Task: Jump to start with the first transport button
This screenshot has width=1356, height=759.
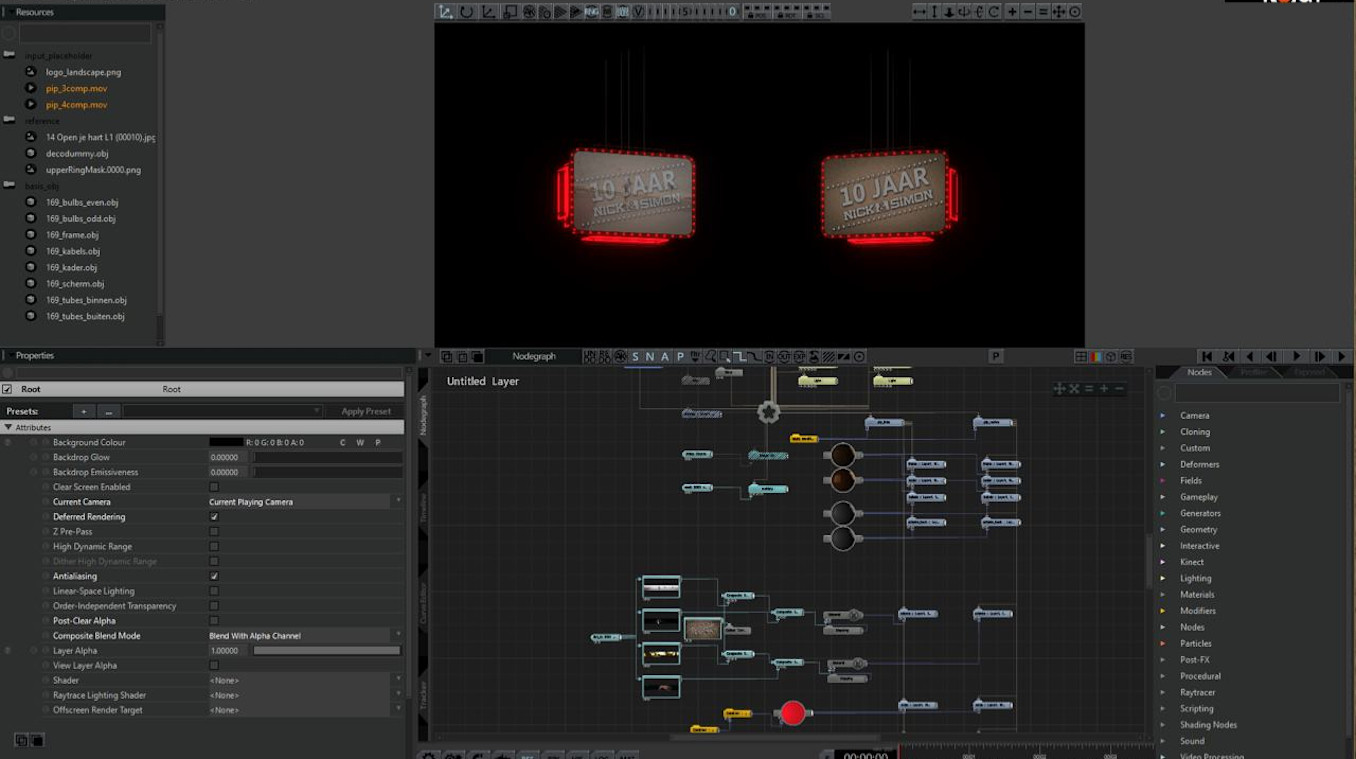Action: [x=1207, y=357]
